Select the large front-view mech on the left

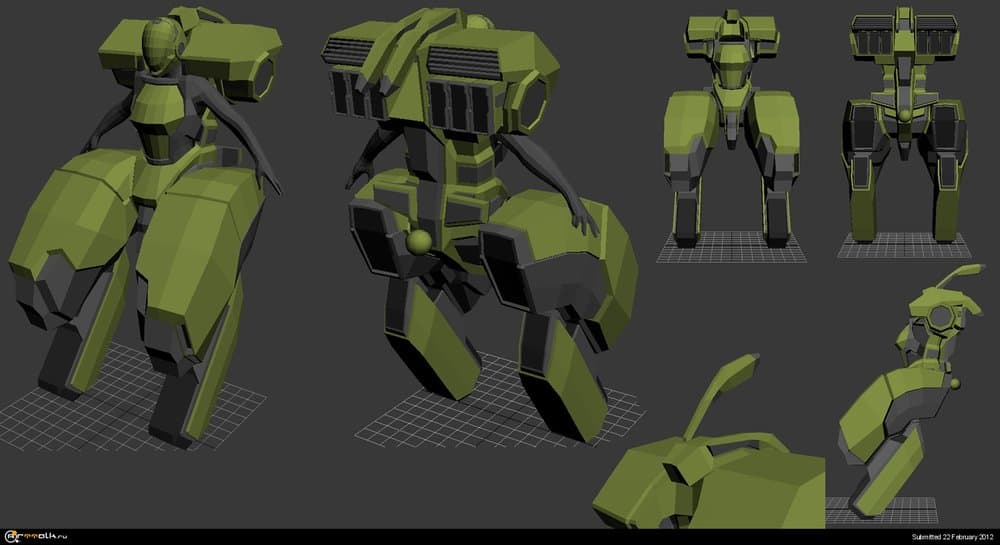pos(150,230)
